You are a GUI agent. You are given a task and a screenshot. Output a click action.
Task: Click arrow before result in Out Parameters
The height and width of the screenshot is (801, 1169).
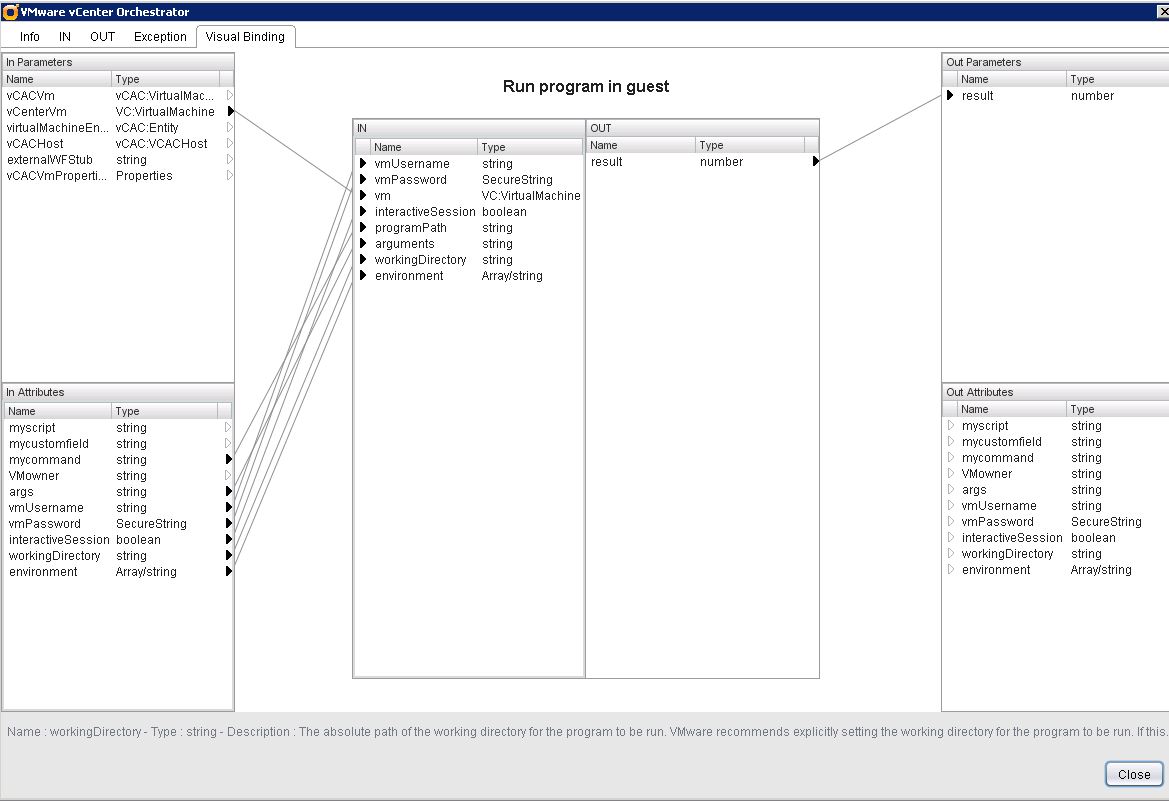click(x=951, y=96)
